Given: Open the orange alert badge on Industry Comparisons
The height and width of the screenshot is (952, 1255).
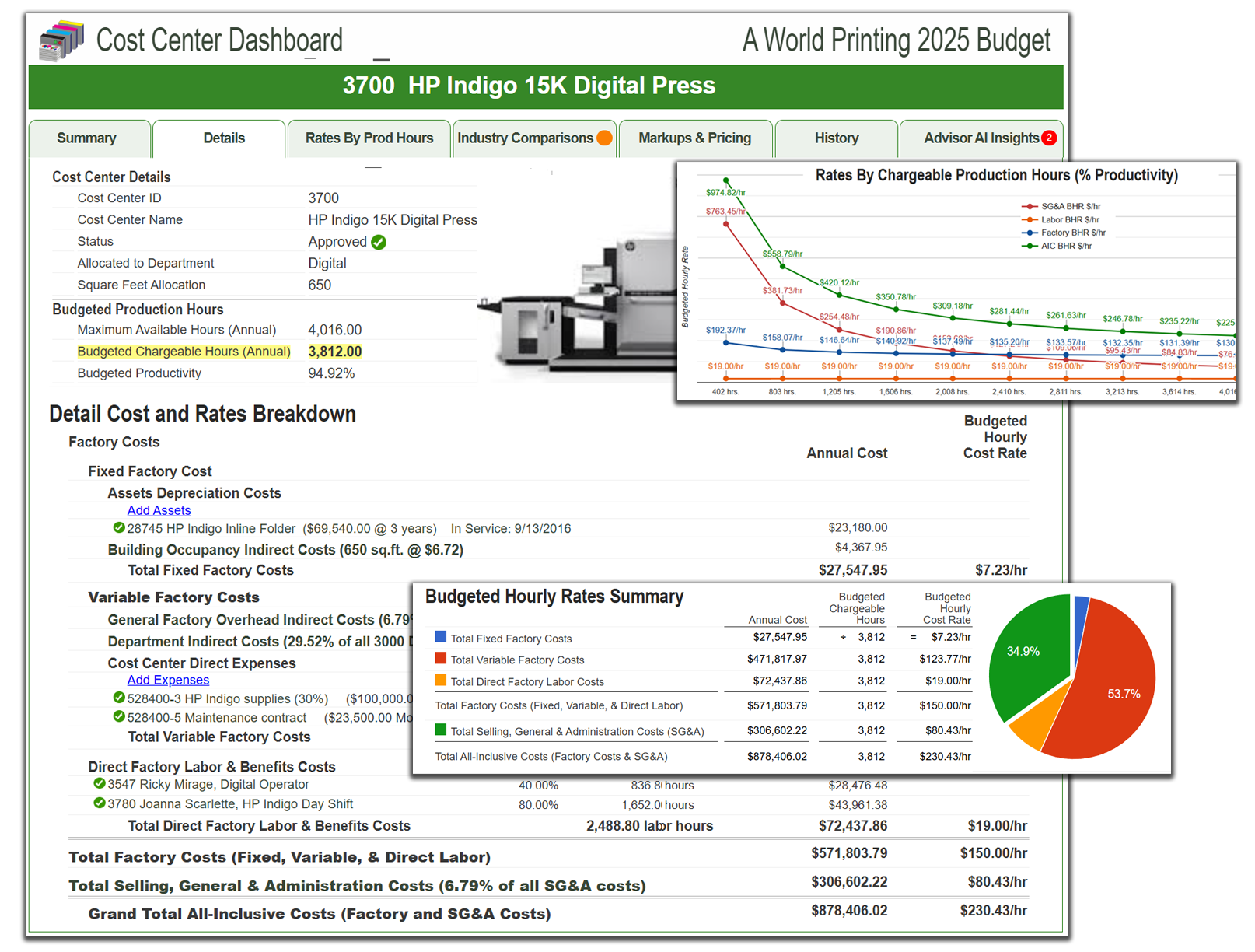Looking at the screenshot, I should point(605,138).
